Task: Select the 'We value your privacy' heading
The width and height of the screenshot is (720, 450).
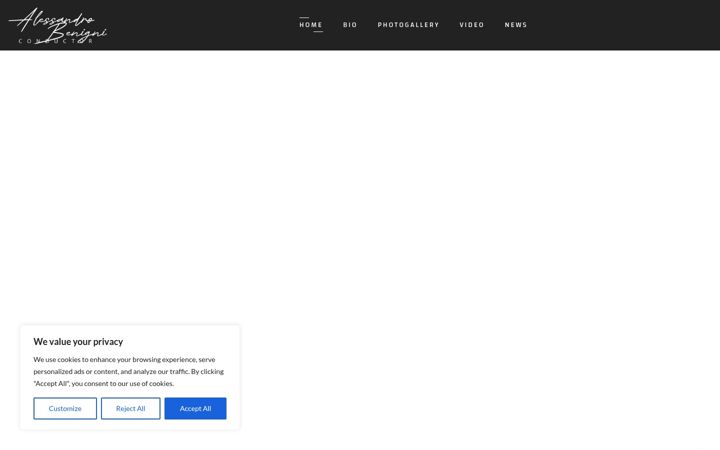Action: coord(78,342)
